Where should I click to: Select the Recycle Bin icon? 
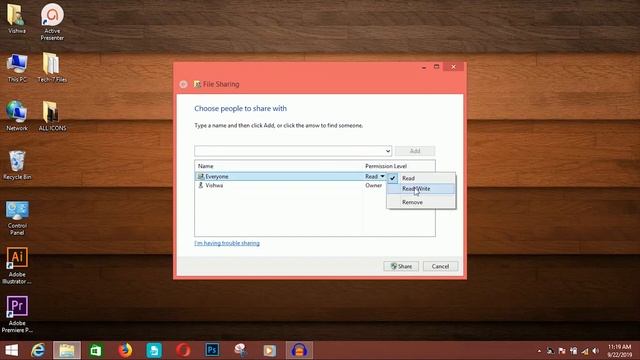coord(17,165)
